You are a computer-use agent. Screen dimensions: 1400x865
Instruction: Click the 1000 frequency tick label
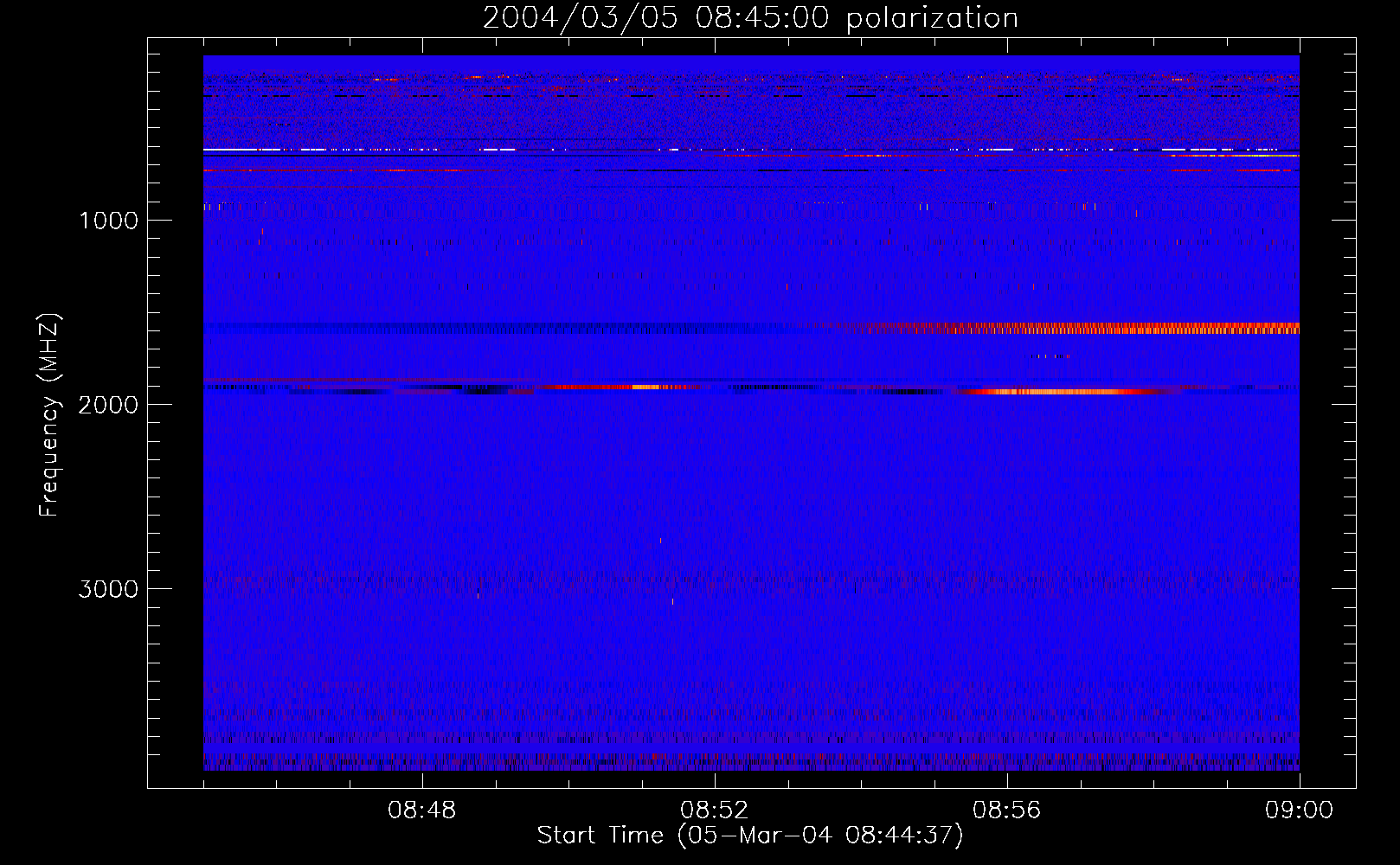point(108,221)
